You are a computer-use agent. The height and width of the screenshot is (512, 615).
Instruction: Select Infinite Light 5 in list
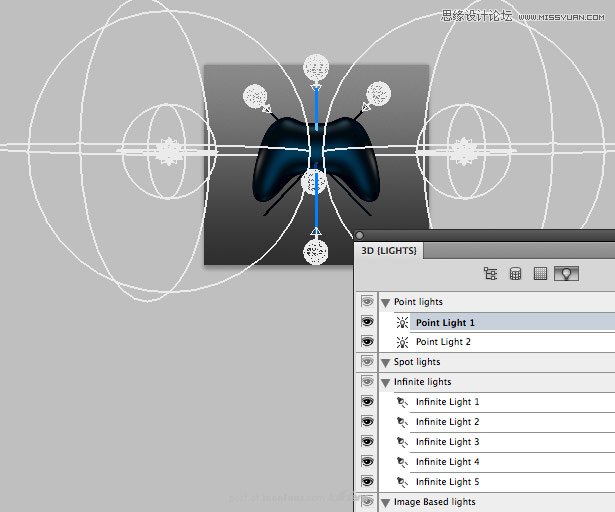448,482
